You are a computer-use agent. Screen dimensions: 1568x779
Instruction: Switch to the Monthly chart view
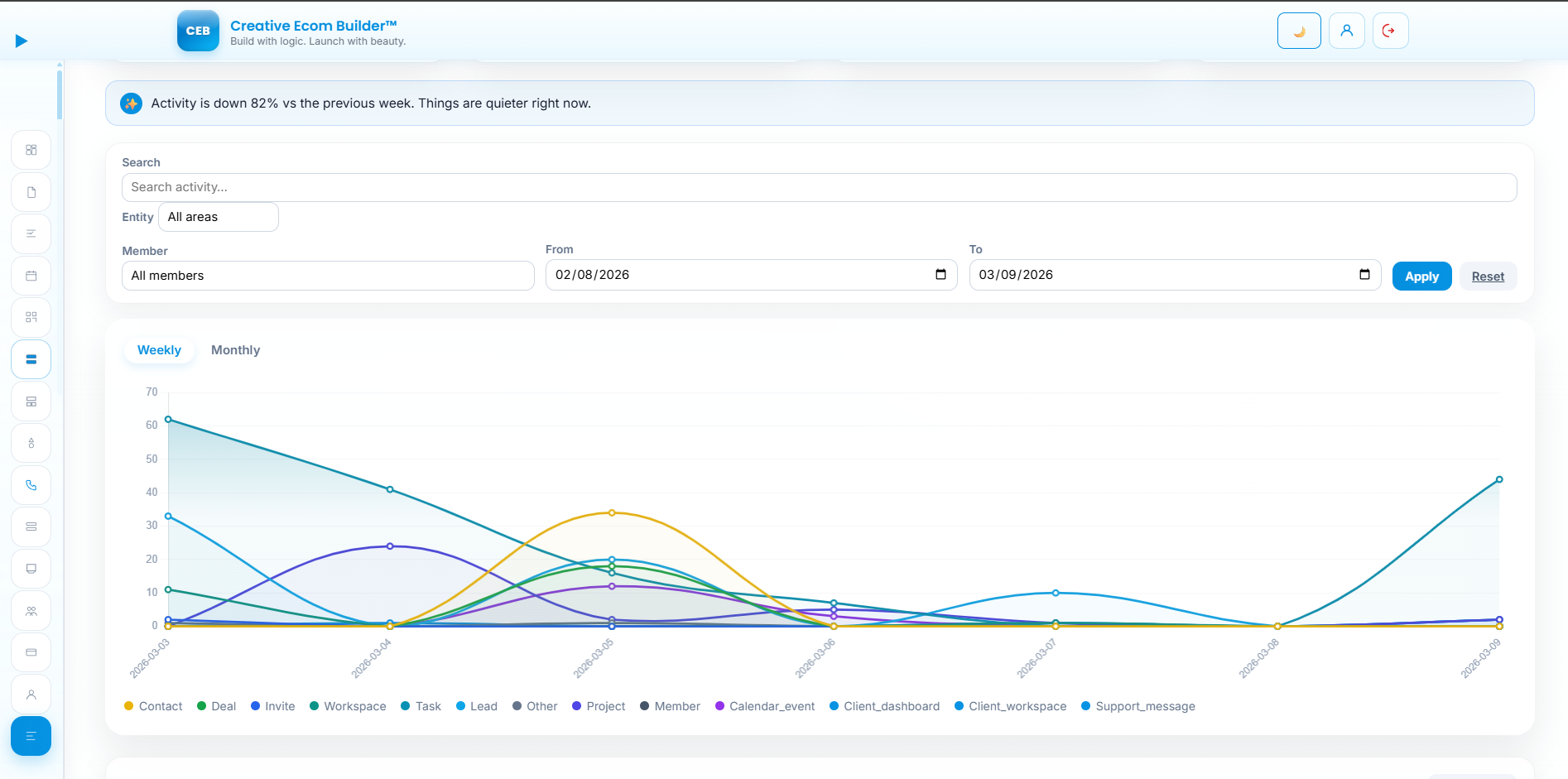[235, 349]
